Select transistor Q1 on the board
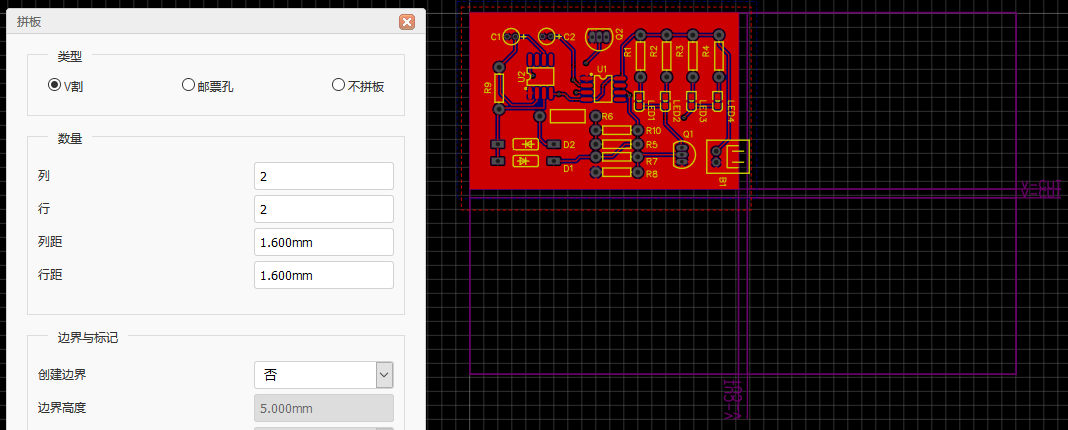Image resolution: width=1068 pixels, height=430 pixels. coord(684,155)
